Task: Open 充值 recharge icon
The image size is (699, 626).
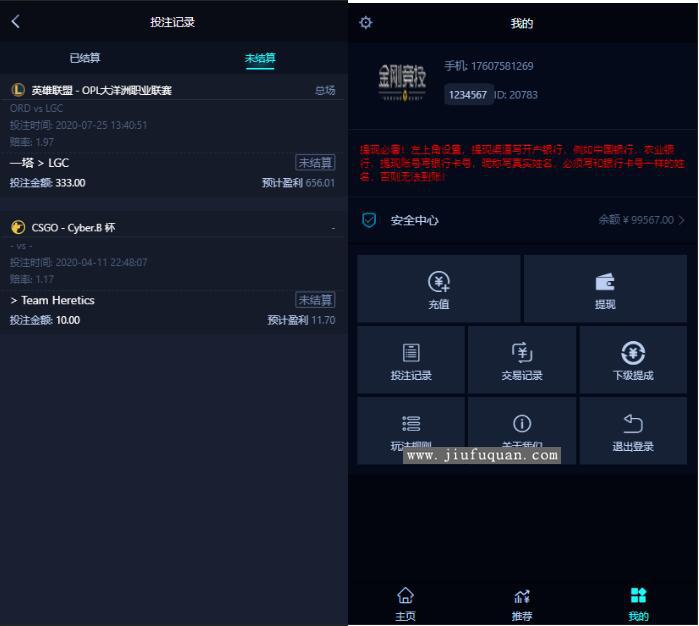Action: [x=439, y=282]
